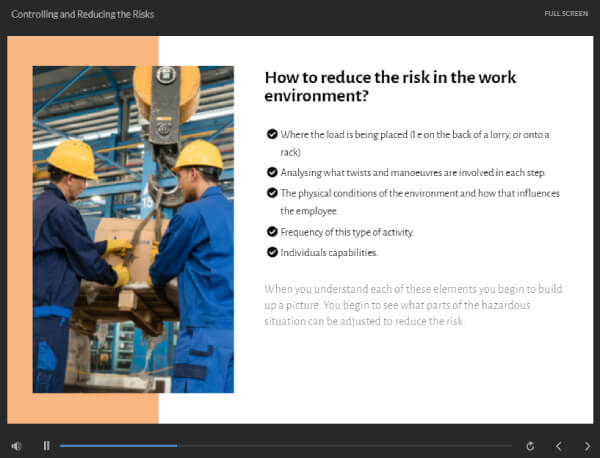Pause the slide playback
Viewport: 600px width, 458px height.
tap(46, 445)
